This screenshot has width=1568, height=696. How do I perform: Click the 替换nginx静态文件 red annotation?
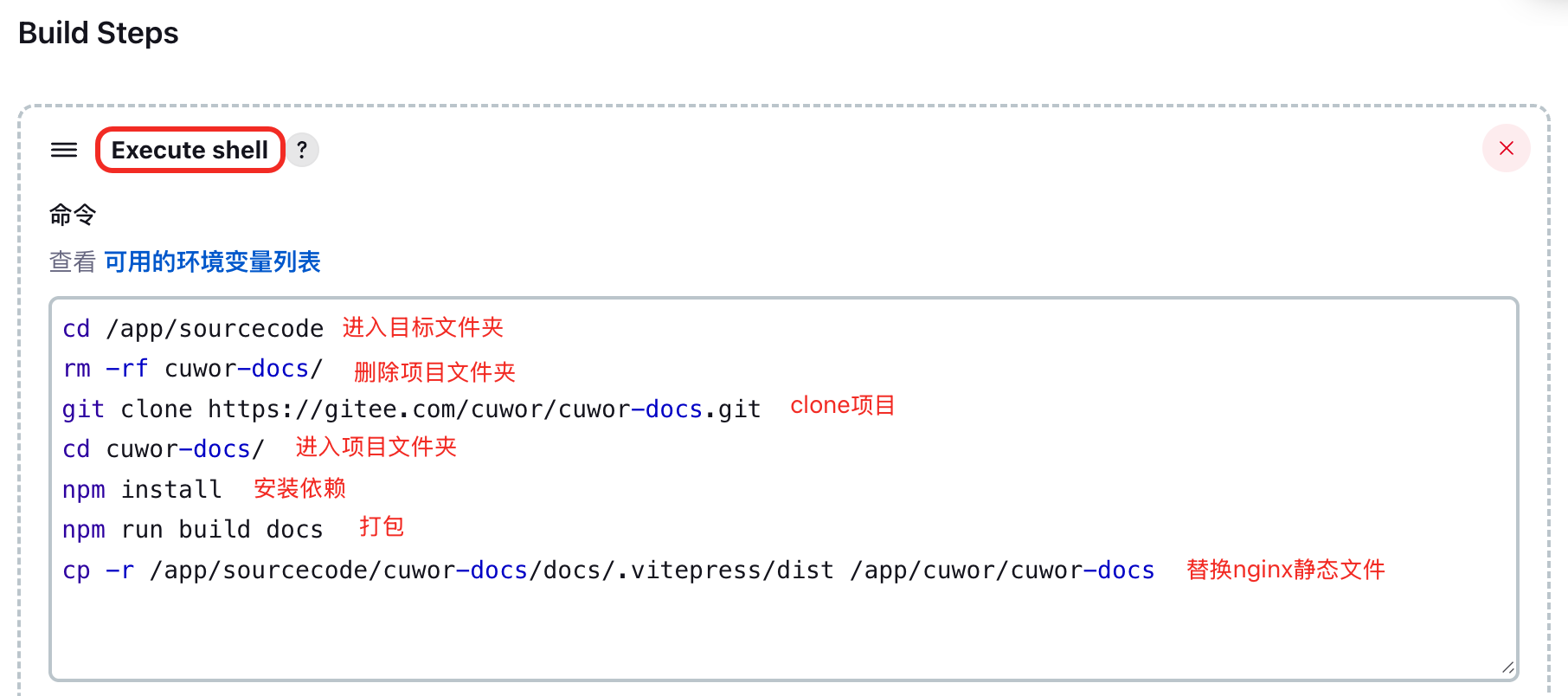[1286, 570]
